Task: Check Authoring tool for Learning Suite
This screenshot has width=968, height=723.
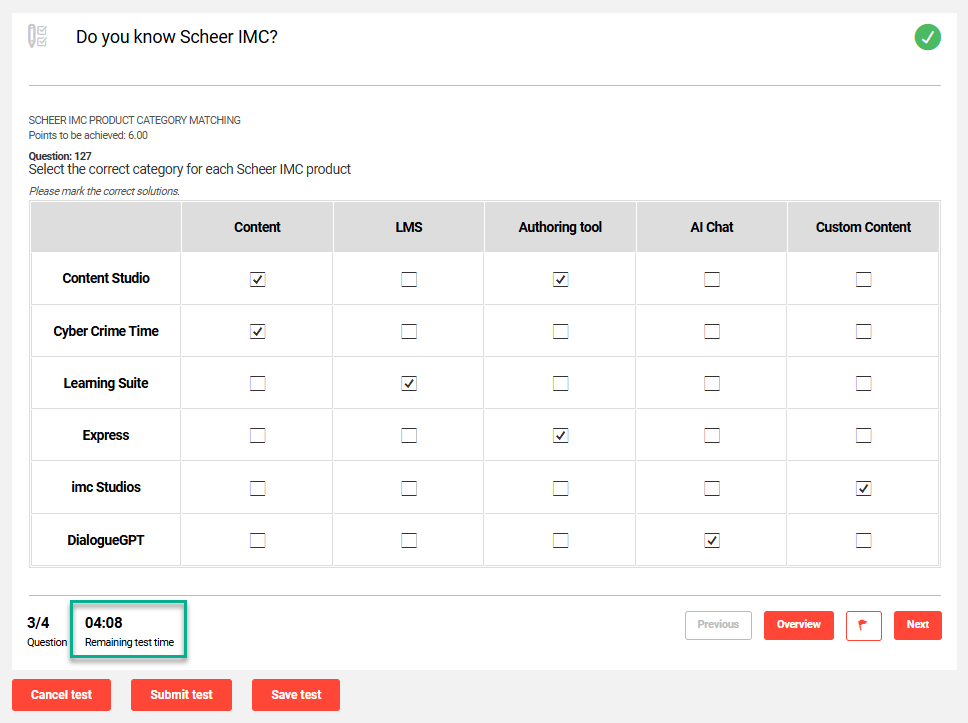Action: [561, 383]
